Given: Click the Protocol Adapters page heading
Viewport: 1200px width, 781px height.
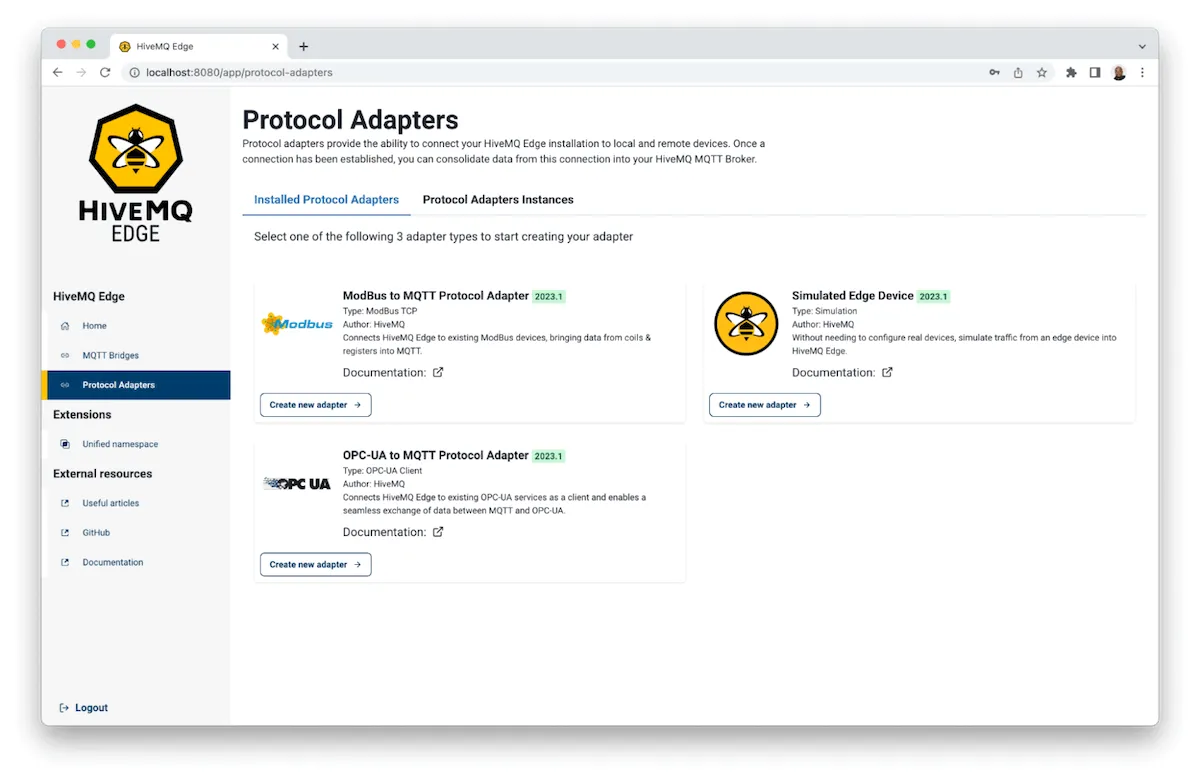Looking at the screenshot, I should [351, 120].
